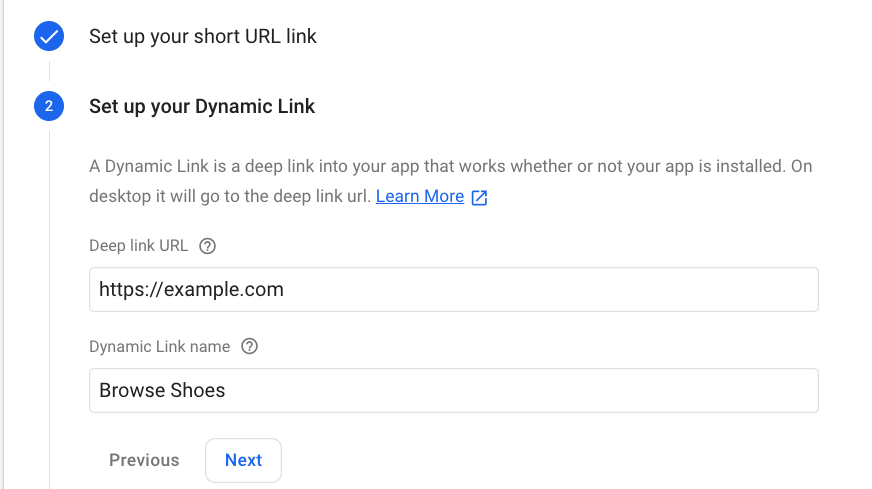Place cursor in the "Browse Shoes" text
872x489 pixels.
pos(162,391)
